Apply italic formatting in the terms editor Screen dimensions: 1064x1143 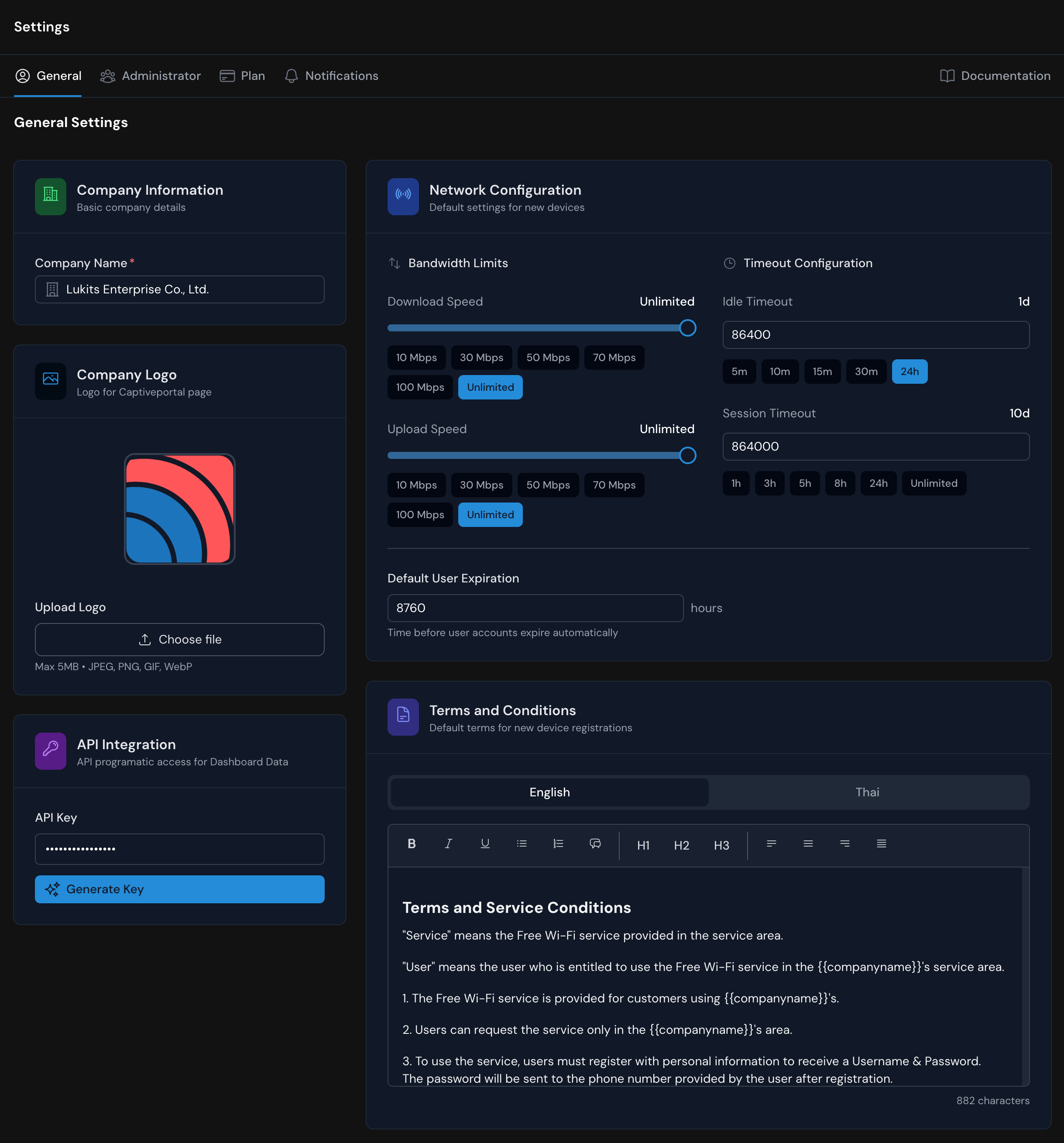[448, 844]
